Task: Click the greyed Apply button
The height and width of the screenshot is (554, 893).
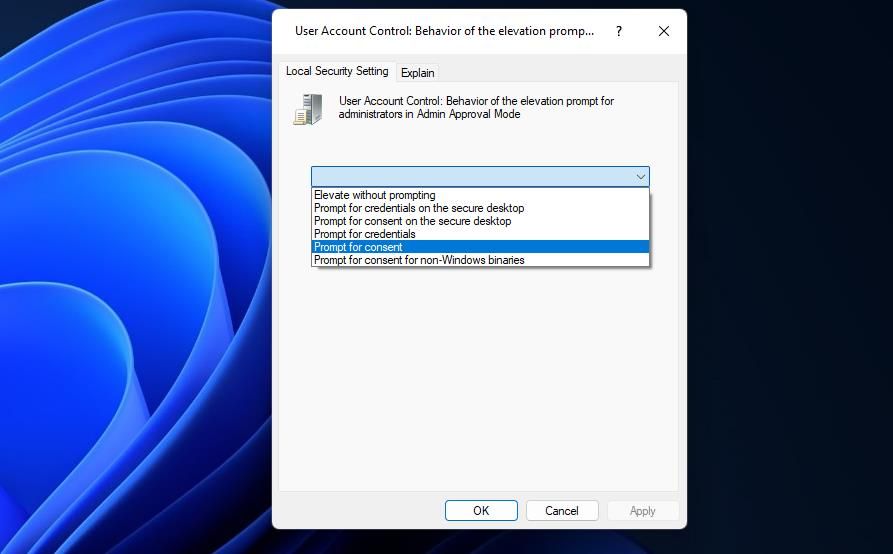Action: pos(642,511)
